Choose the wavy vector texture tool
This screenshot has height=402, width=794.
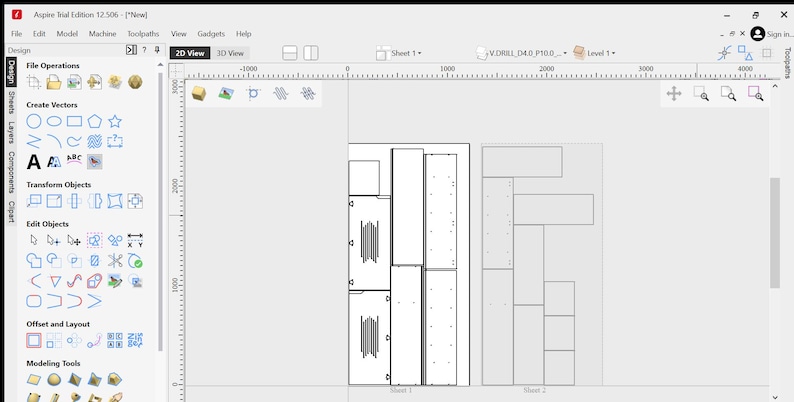pyautogui.click(x=95, y=141)
